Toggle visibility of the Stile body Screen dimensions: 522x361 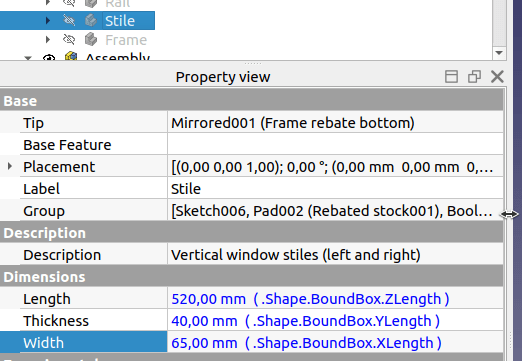click(69, 21)
